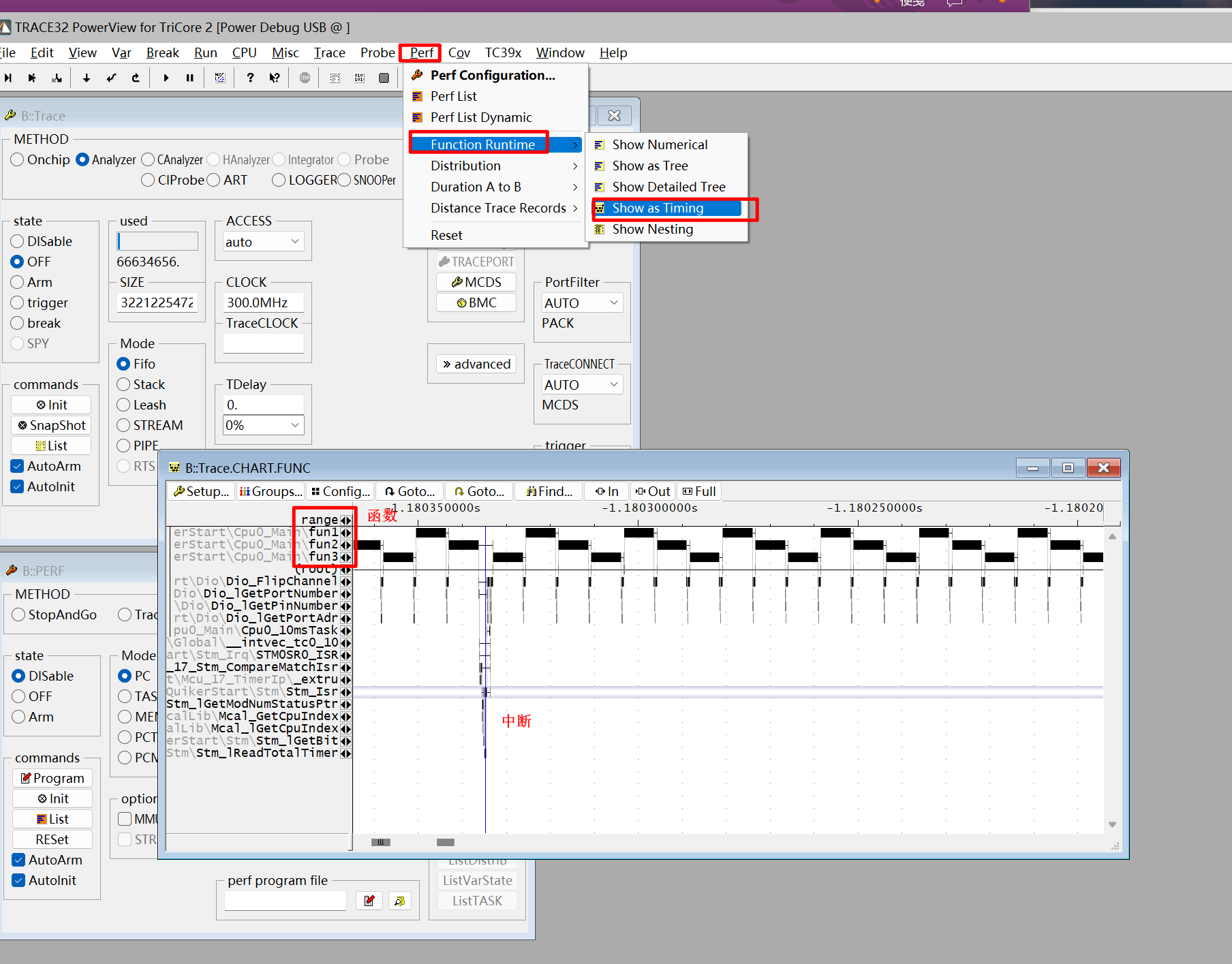Choose Show Nesting submenu entry
Screen dimensions: 1232x964
(666, 229)
